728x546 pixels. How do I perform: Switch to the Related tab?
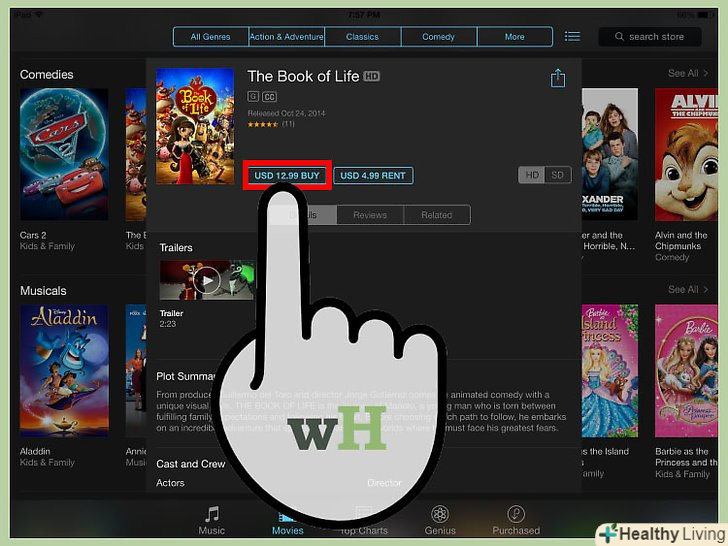pos(437,215)
